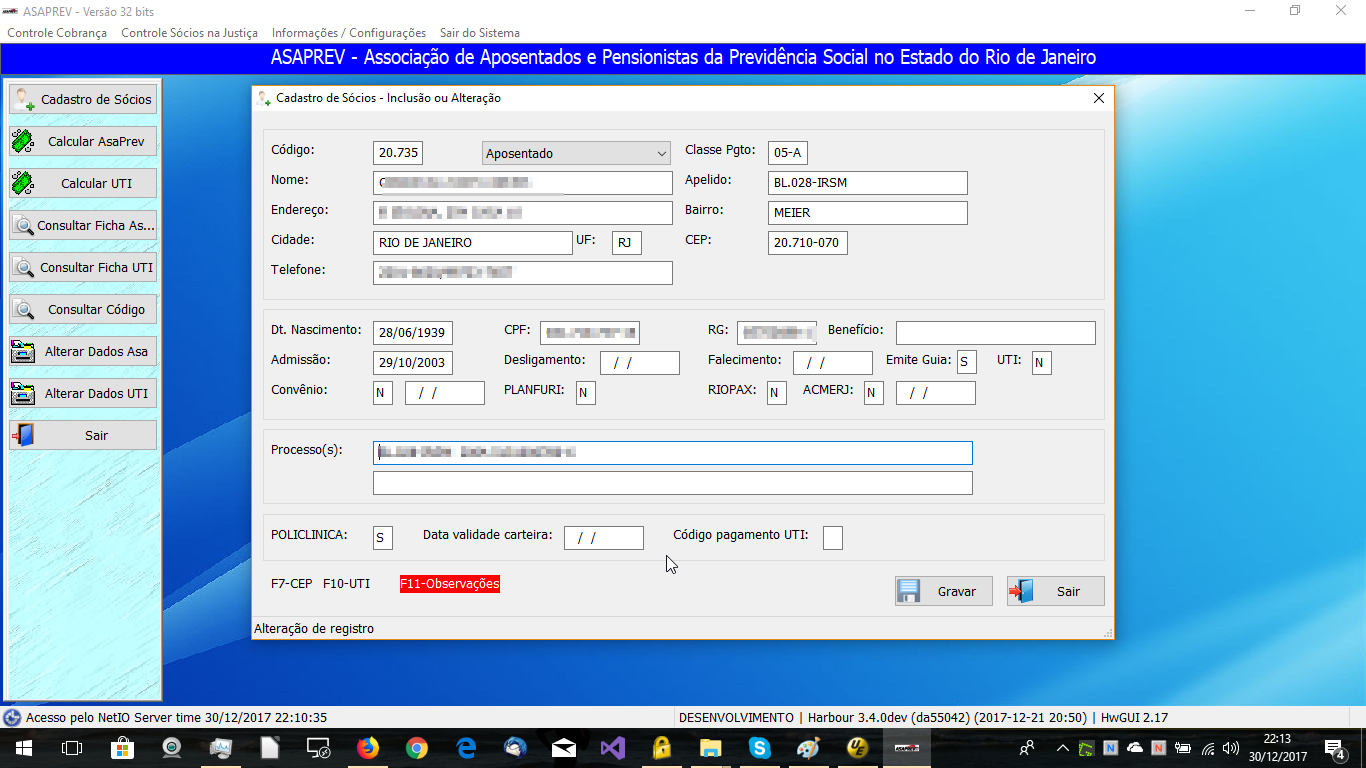Click the Bairro field containing MEIER

pyautogui.click(x=867, y=213)
